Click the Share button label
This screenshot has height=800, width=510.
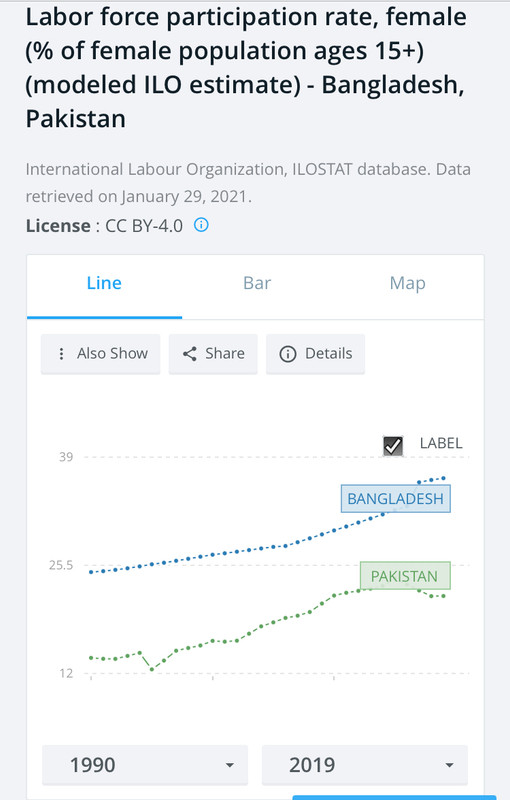(225, 354)
